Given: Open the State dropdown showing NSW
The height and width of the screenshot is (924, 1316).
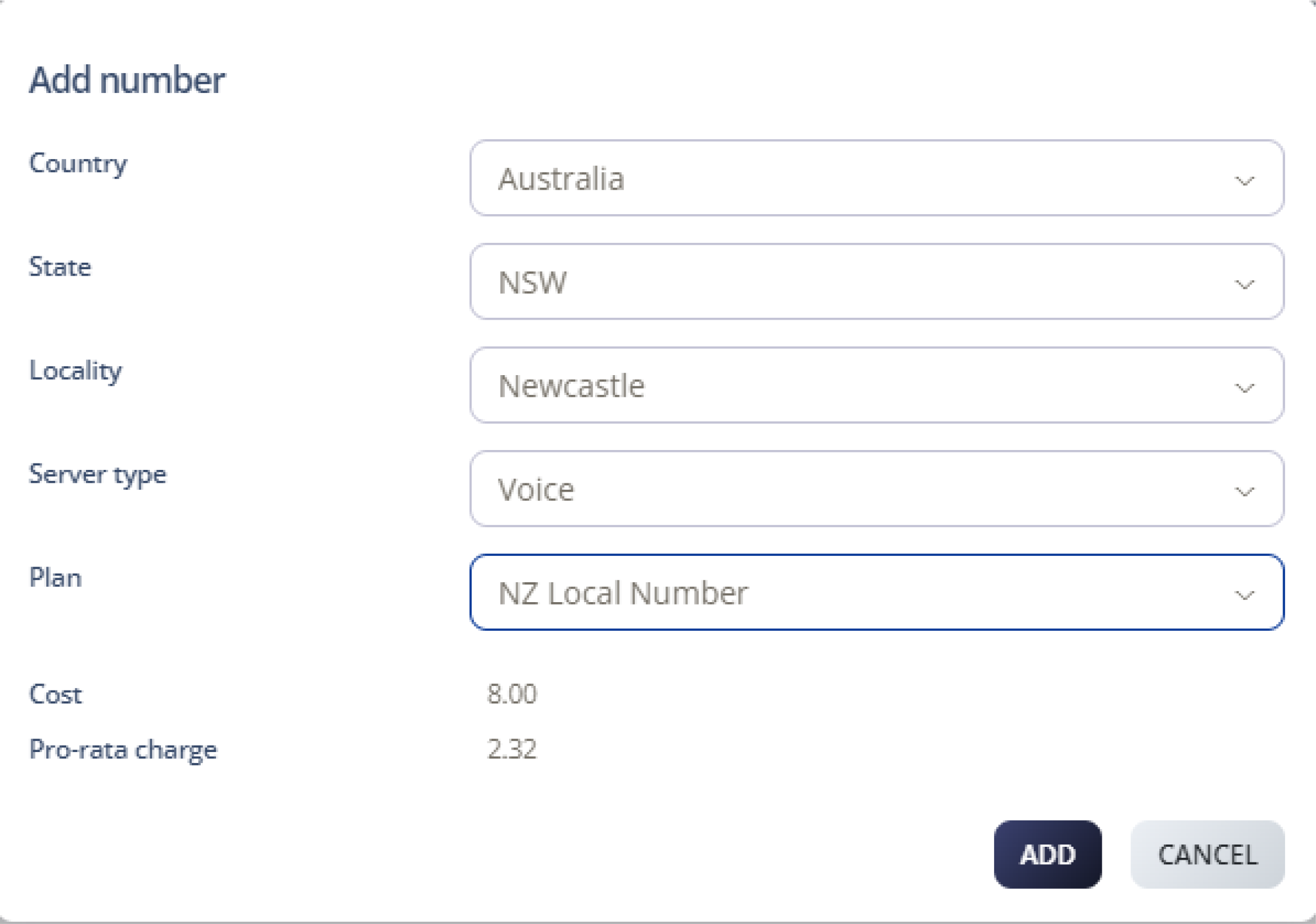Looking at the screenshot, I should [876, 281].
